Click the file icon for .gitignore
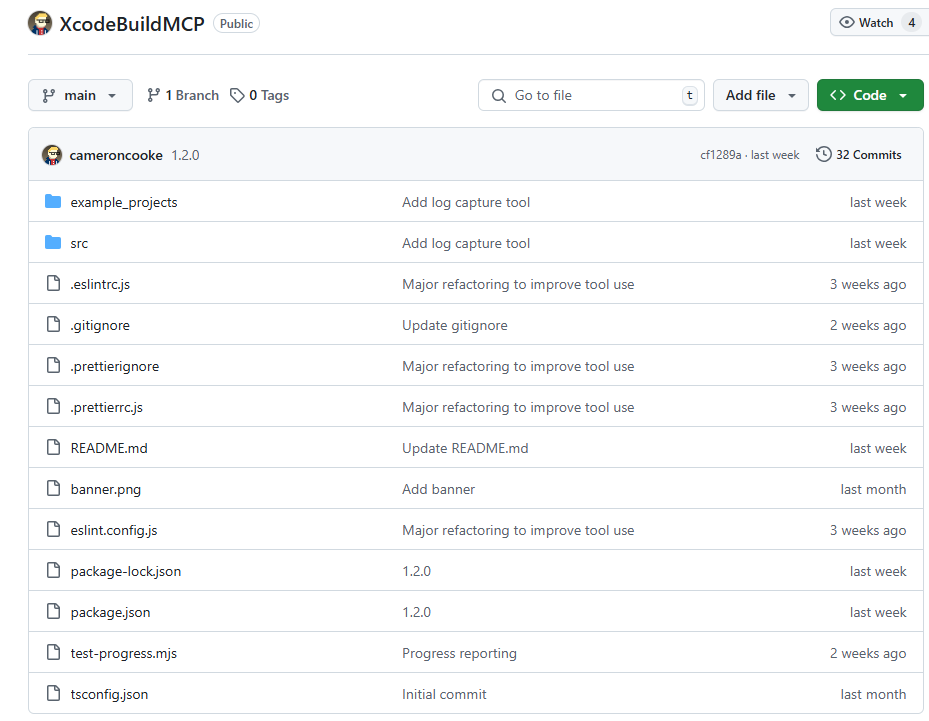 53,325
